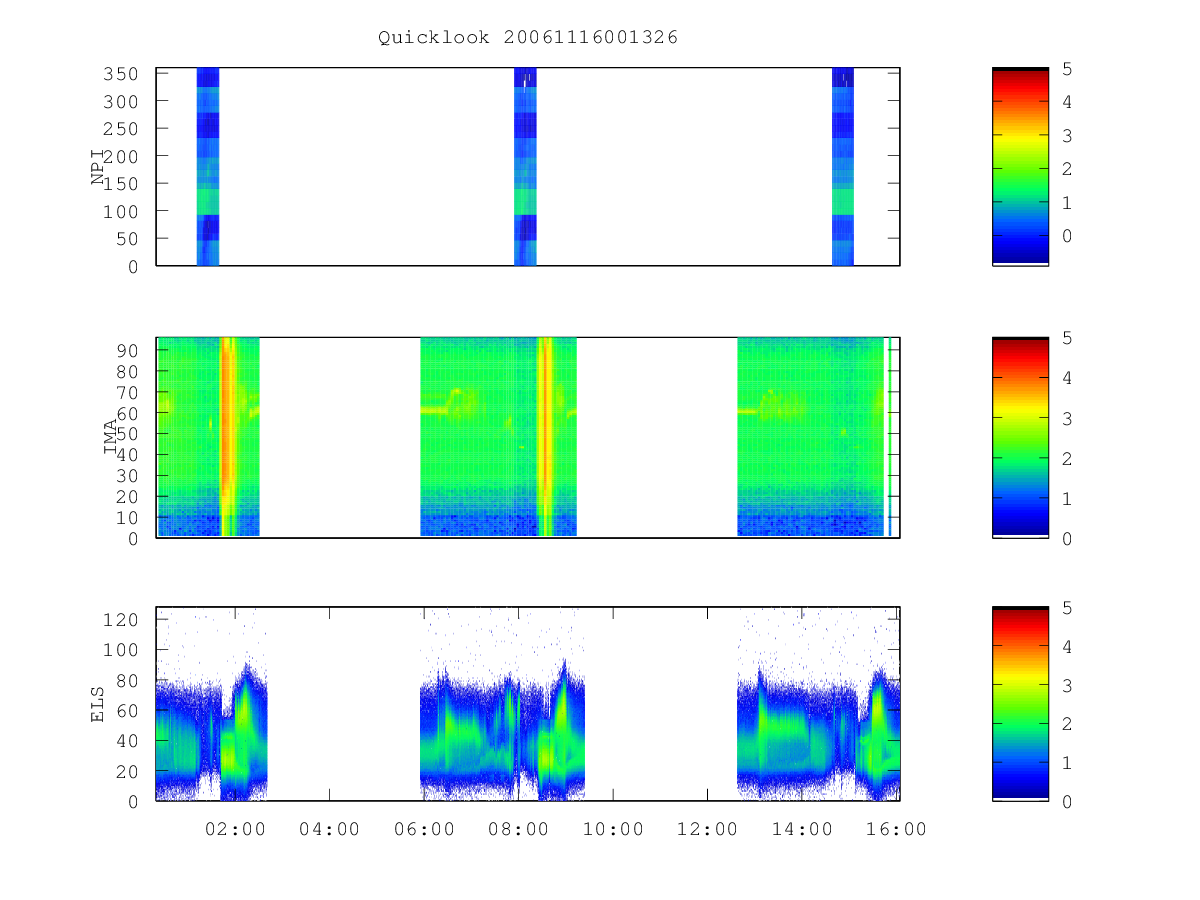Click the 16:00 time axis label
1200x900 pixels.
point(895,829)
